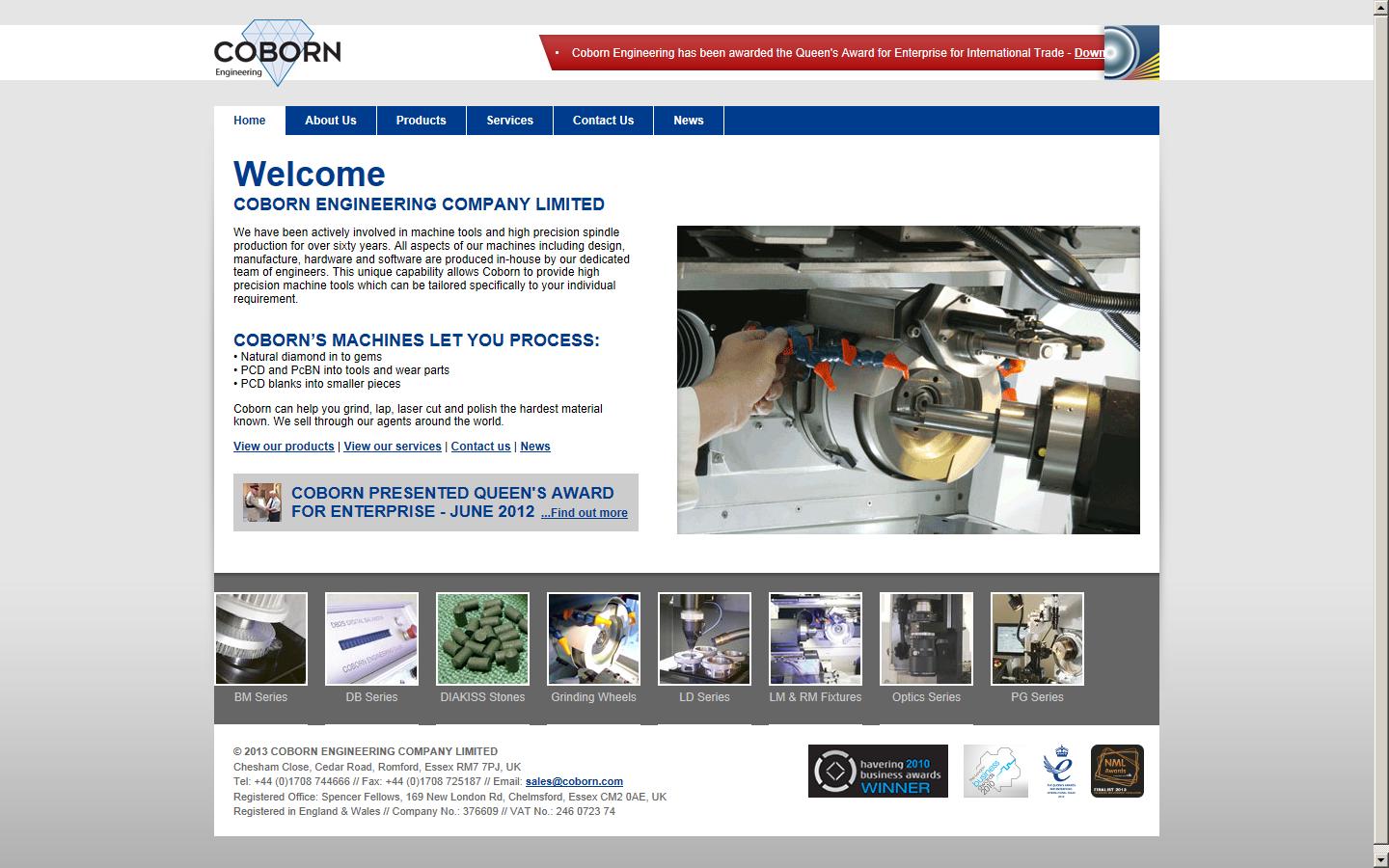The width and height of the screenshot is (1389, 868).
Task: Go to the Products menu item
Action: tap(422, 121)
